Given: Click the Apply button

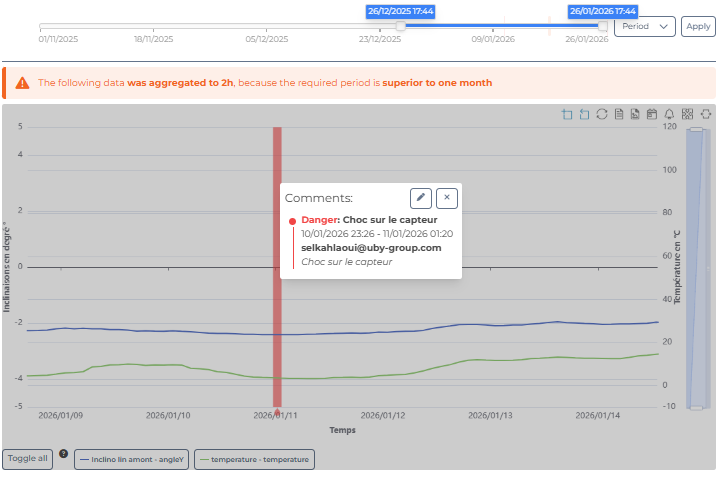Looking at the screenshot, I should pyautogui.click(x=697, y=27).
